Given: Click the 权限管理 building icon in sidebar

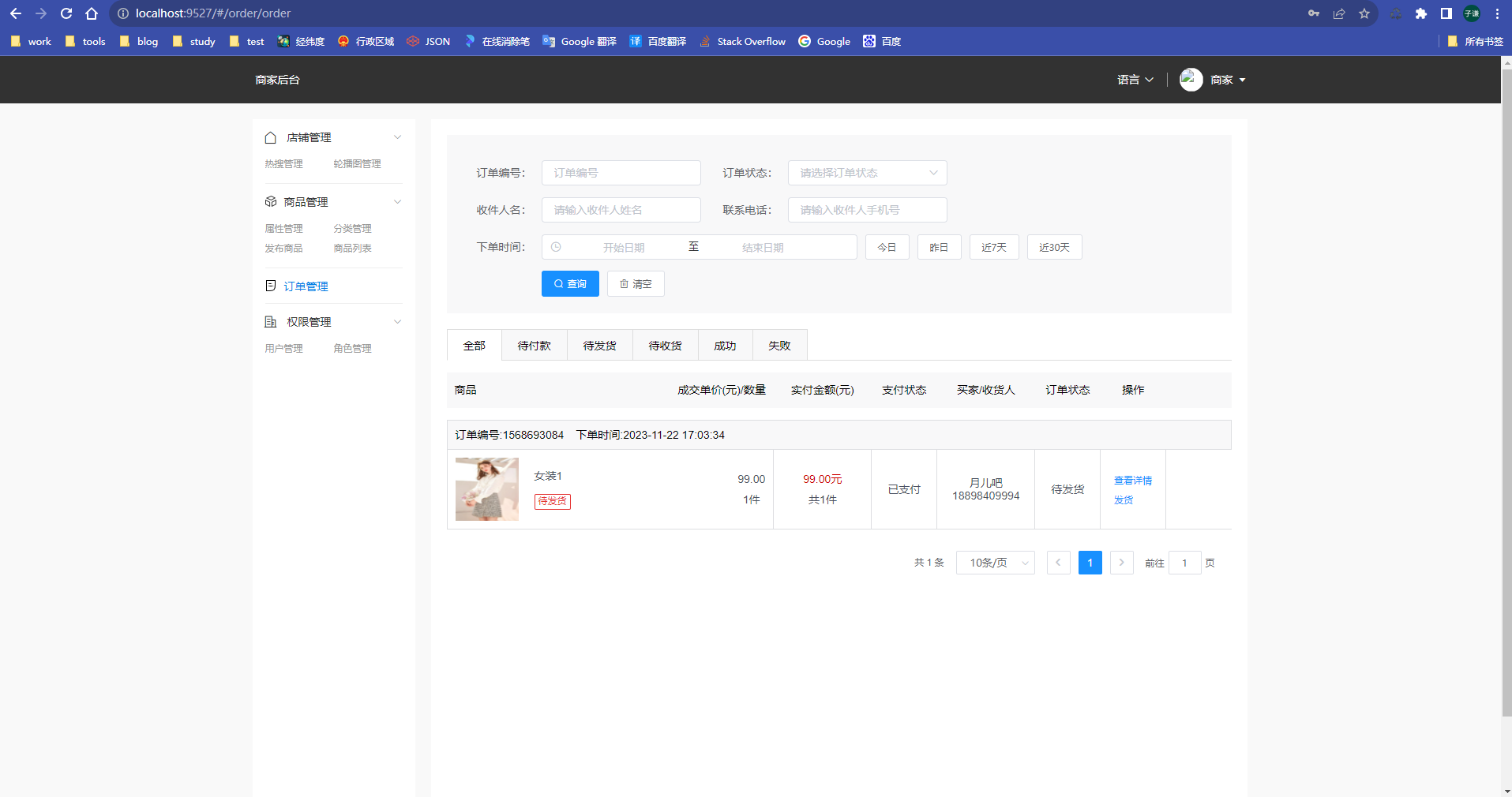Looking at the screenshot, I should [271, 321].
